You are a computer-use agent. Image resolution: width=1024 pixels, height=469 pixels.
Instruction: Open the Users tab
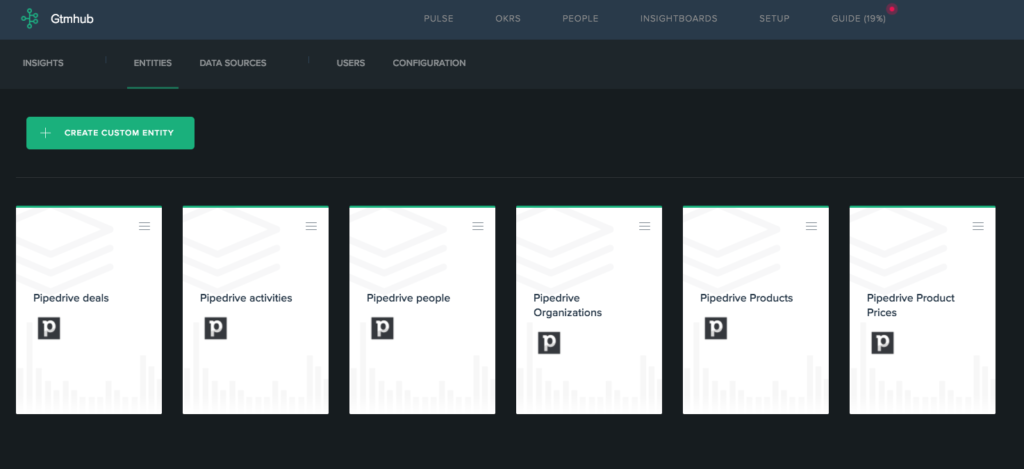coord(351,63)
